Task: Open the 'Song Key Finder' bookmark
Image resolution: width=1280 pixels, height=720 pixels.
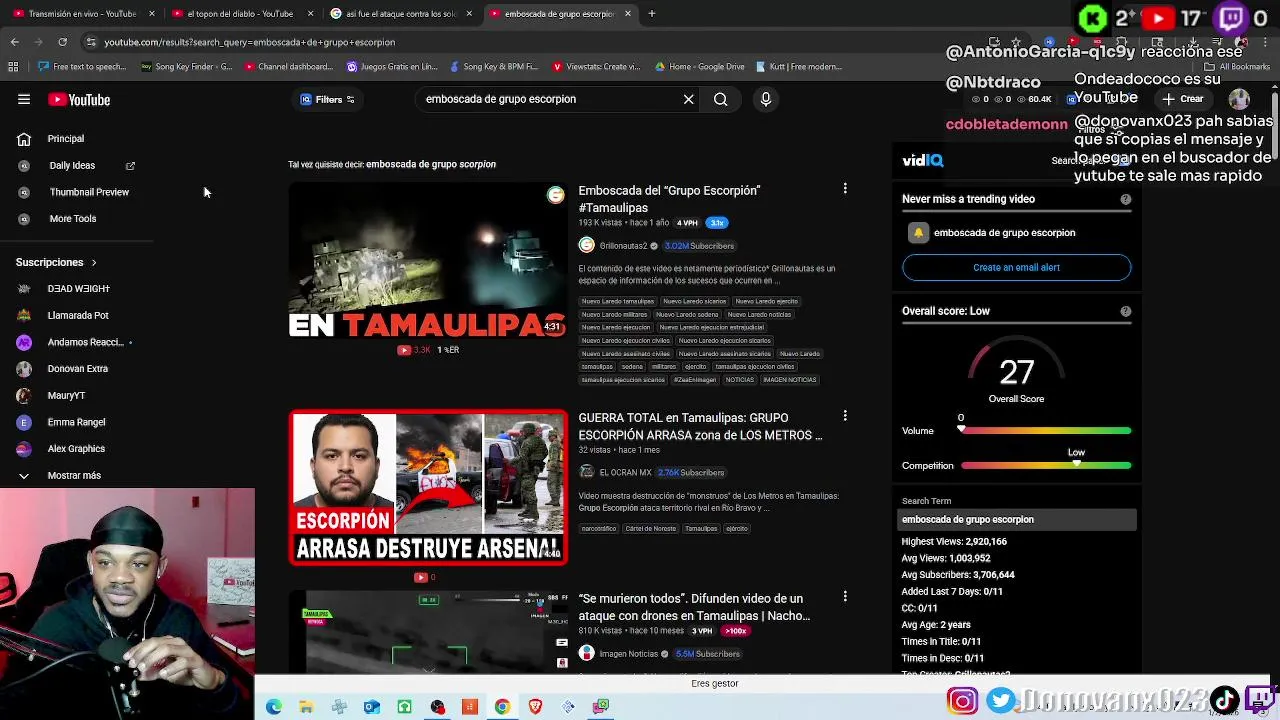Action: coord(186,67)
